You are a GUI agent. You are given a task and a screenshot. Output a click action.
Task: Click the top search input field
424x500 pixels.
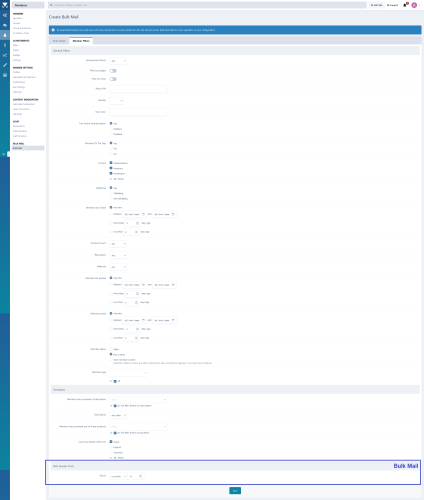(207, 5)
